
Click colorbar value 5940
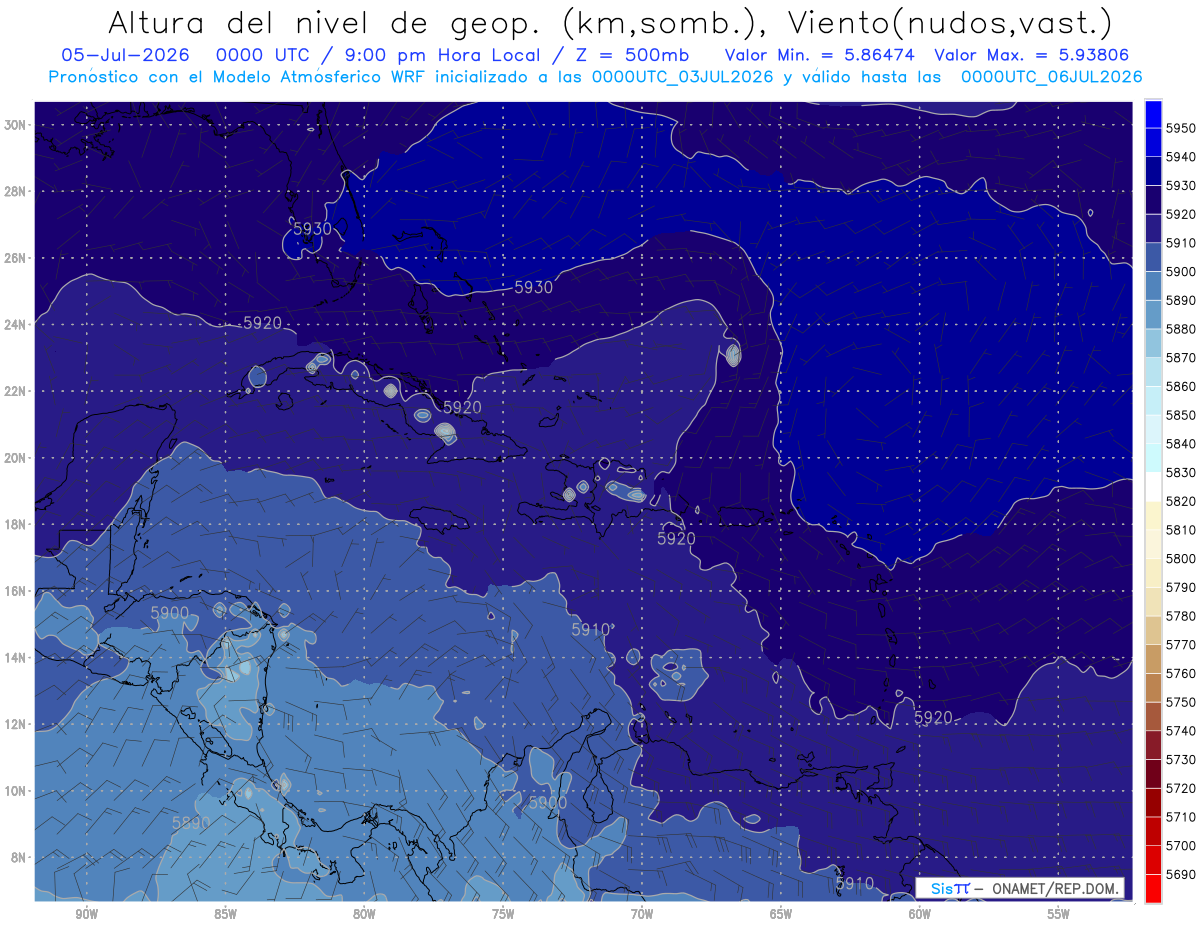click(1180, 157)
